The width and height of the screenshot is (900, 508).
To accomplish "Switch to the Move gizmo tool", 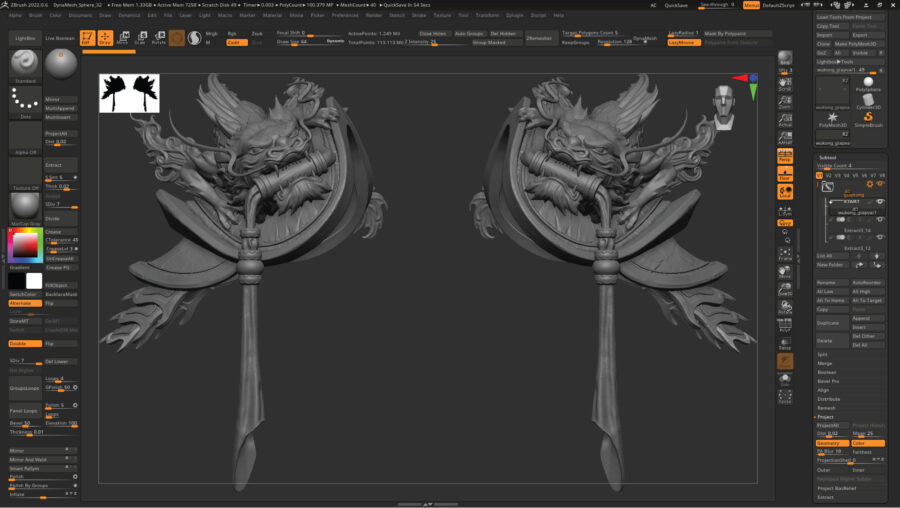I will 122,38.
